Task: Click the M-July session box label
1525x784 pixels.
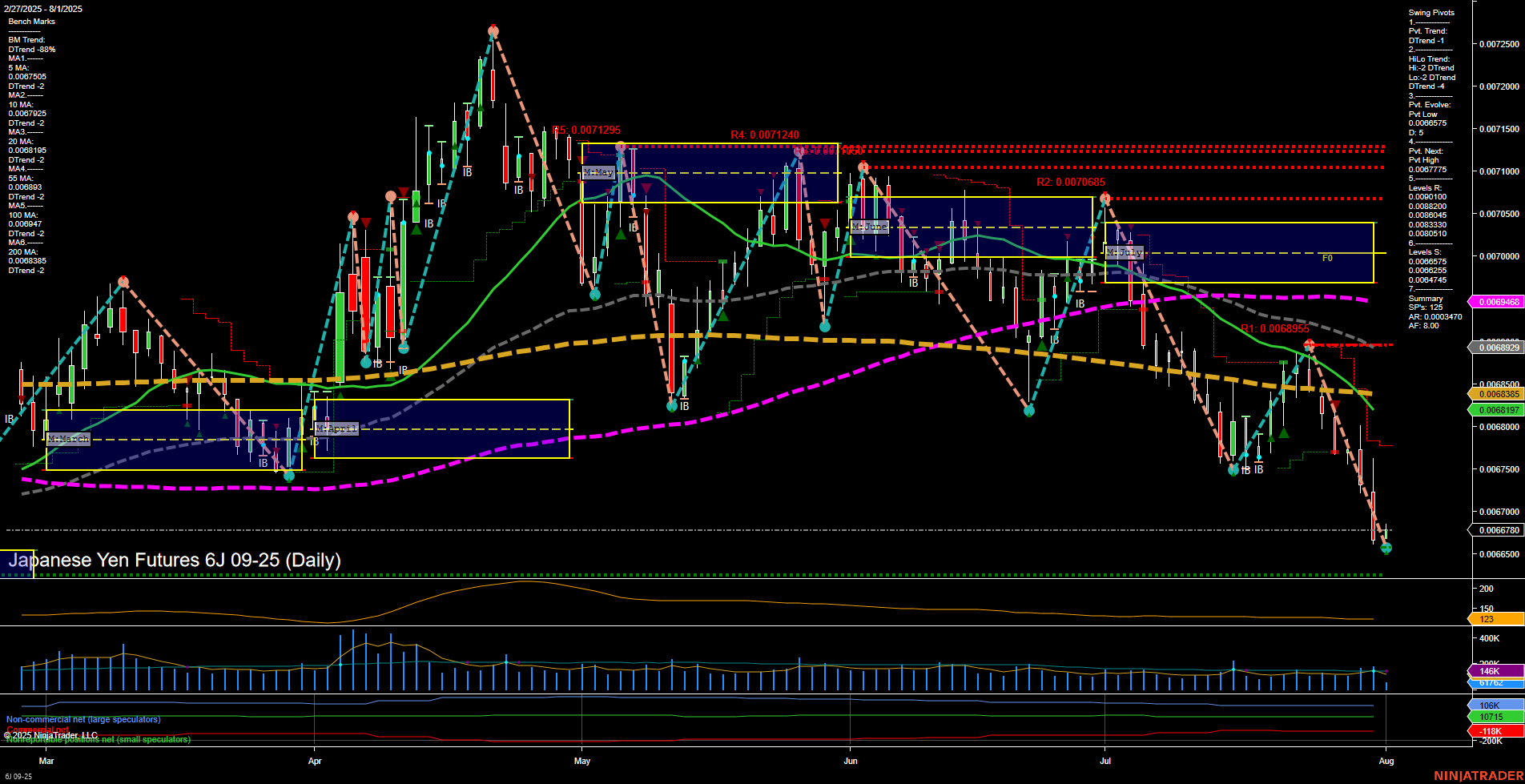Action: [x=1125, y=252]
